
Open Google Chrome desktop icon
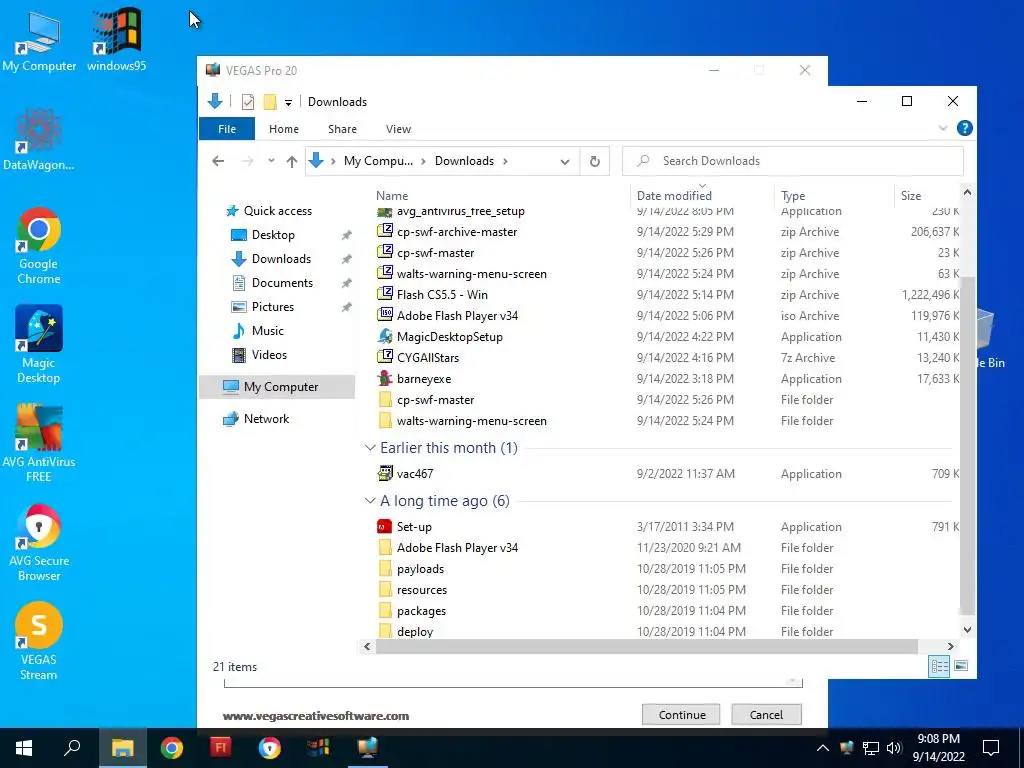39,246
